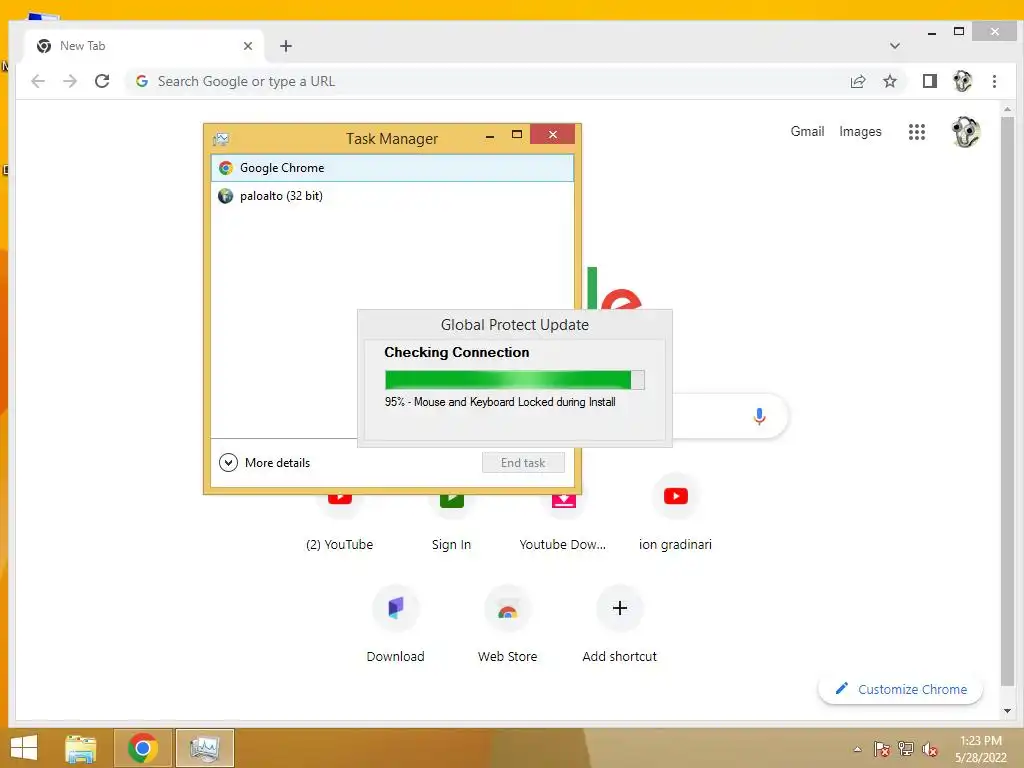Screen dimensions: 1024x768
Task: Open the Chrome side panel icon
Action: click(x=929, y=81)
